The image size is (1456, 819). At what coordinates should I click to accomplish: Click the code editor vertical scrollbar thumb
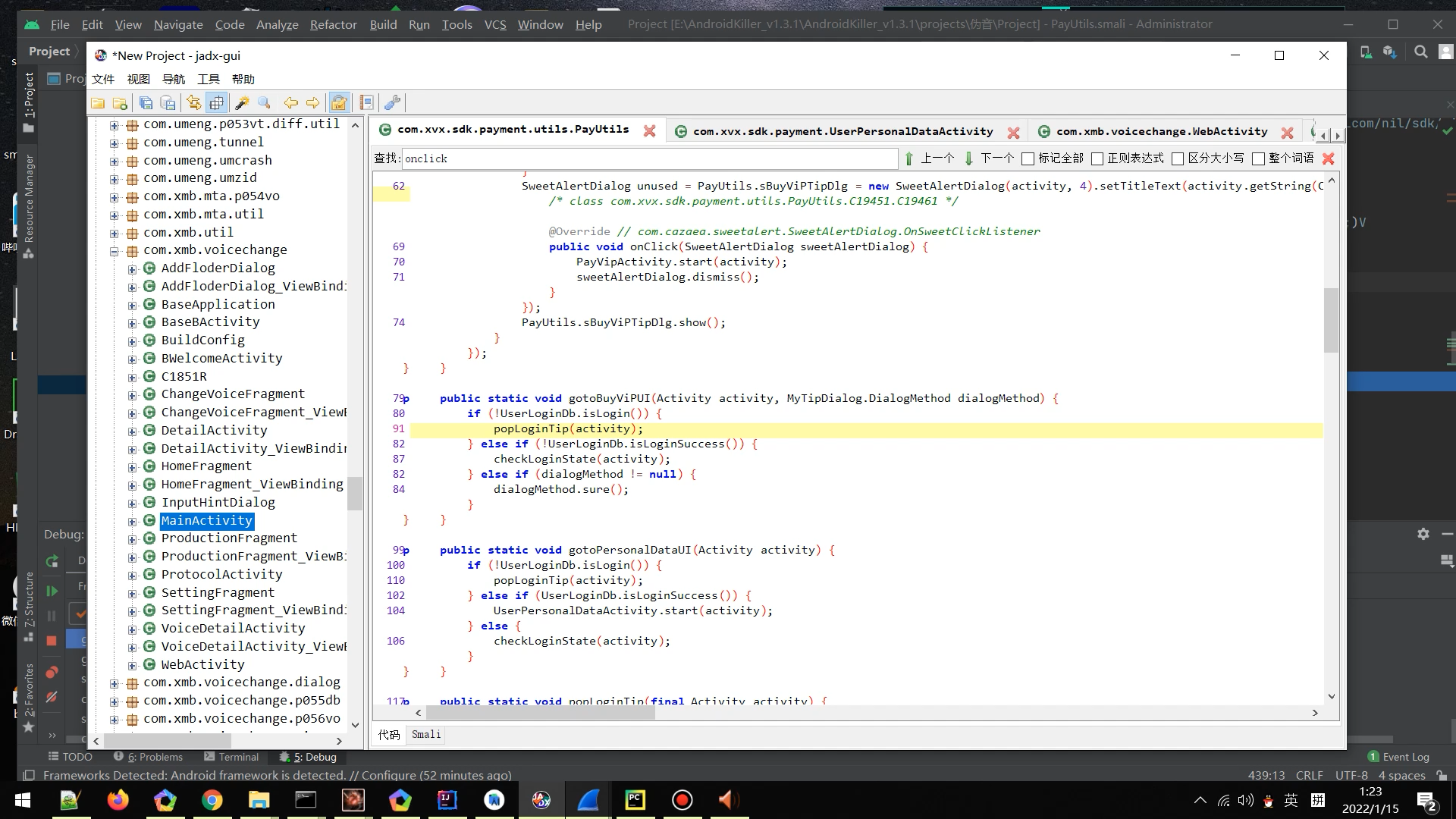[1331, 320]
